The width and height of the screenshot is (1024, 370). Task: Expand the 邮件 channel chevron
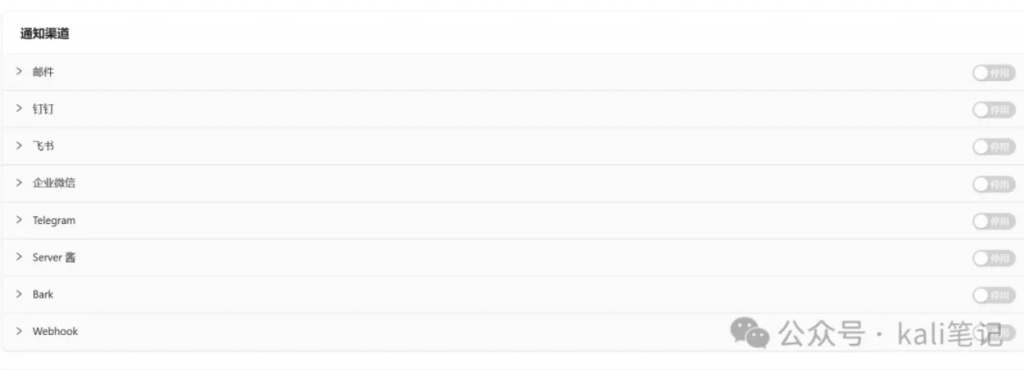[x=19, y=71]
